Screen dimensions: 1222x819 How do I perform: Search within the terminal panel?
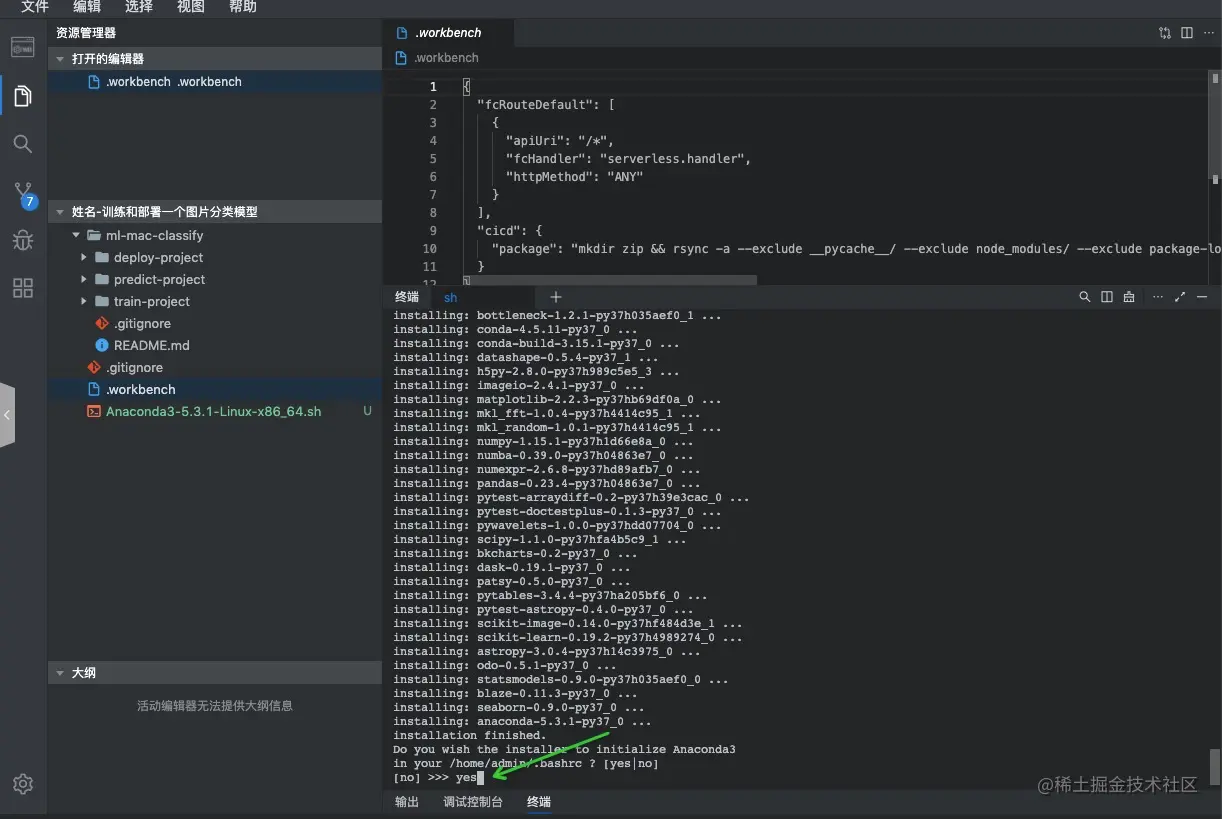click(1085, 297)
